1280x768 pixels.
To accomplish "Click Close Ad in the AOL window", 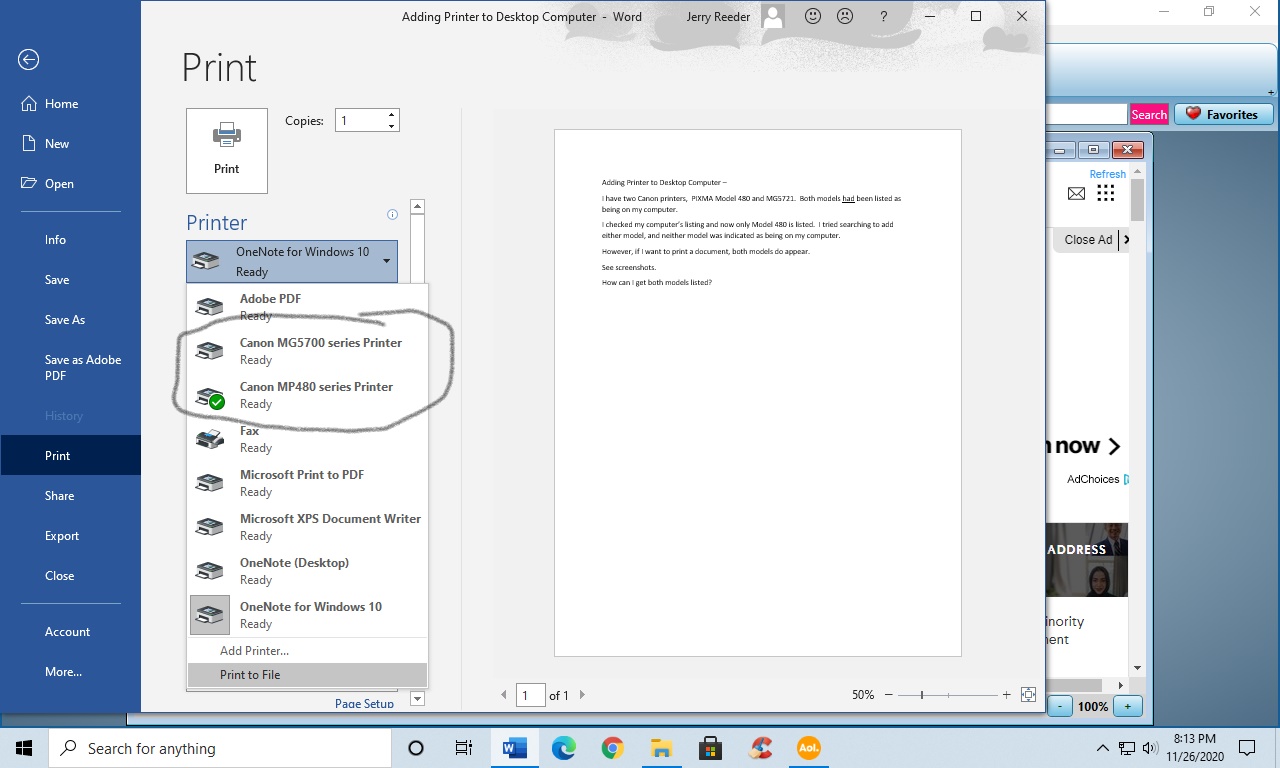I will click(x=1088, y=240).
